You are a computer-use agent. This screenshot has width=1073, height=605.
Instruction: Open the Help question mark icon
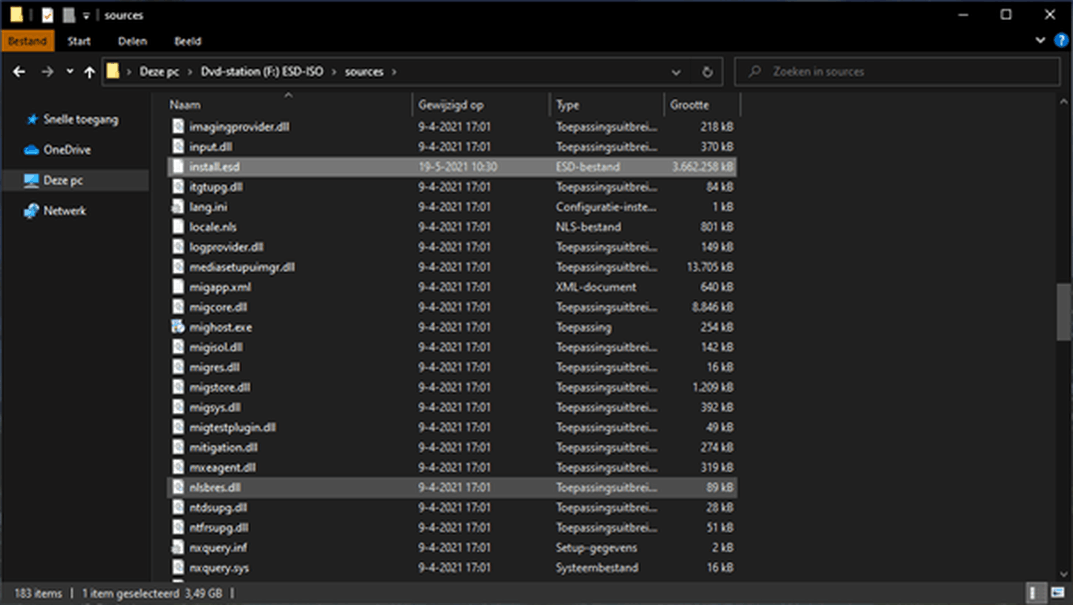tap(1061, 40)
